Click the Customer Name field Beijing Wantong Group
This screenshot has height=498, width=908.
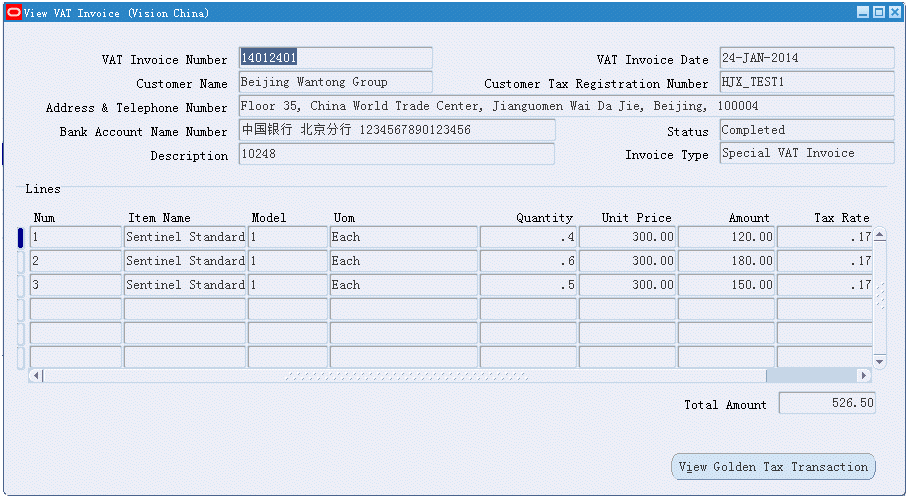[x=336, y=82]
